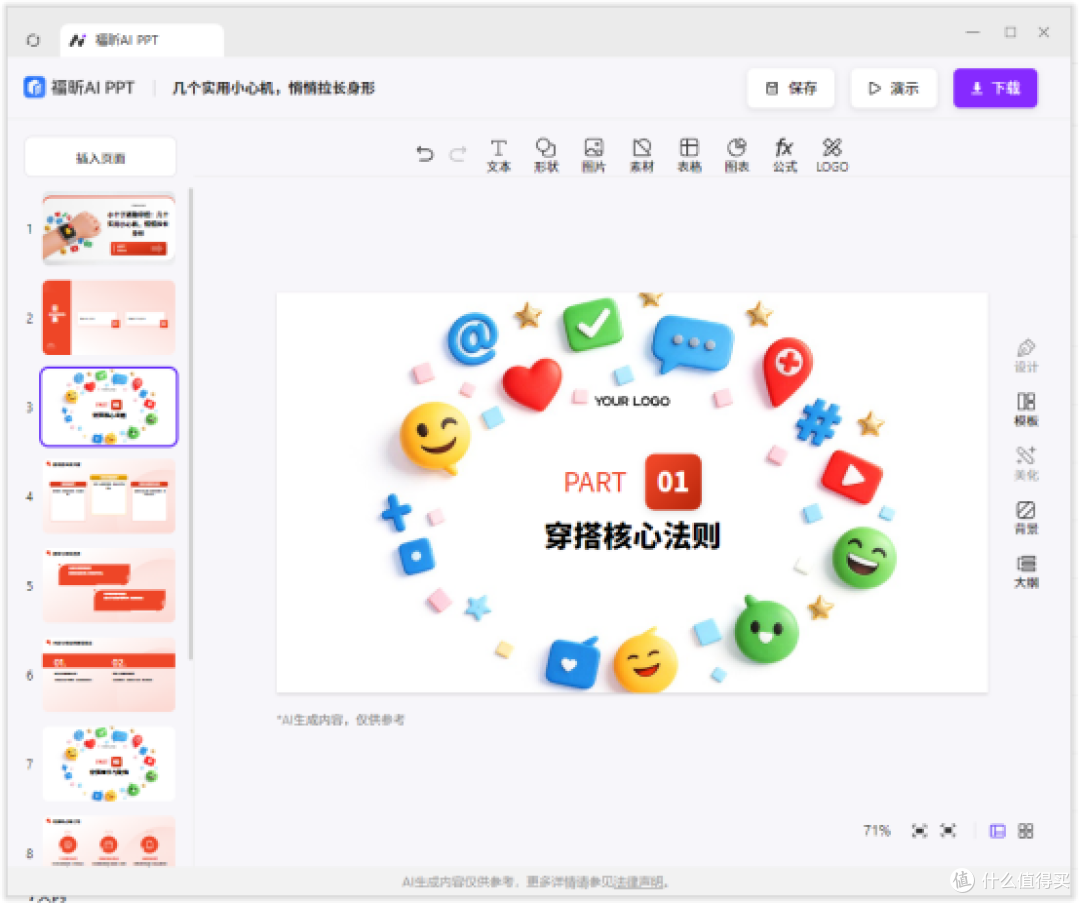This screenshot has width=1080, height=903.
Task: Select slide 5 thumbnail
Action: tap(109, 585)
